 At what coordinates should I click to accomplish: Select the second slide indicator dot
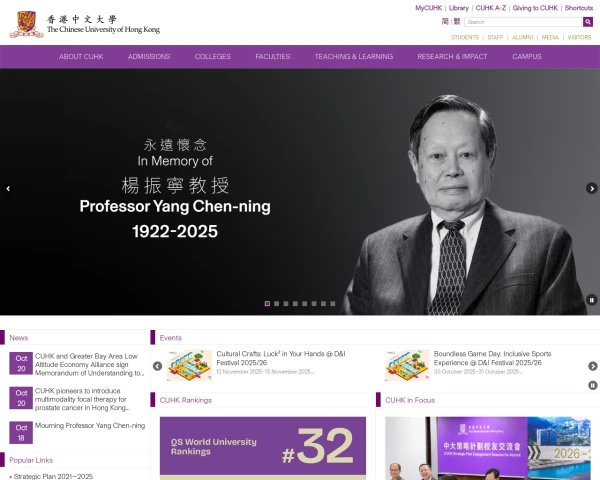pos(277,304)
